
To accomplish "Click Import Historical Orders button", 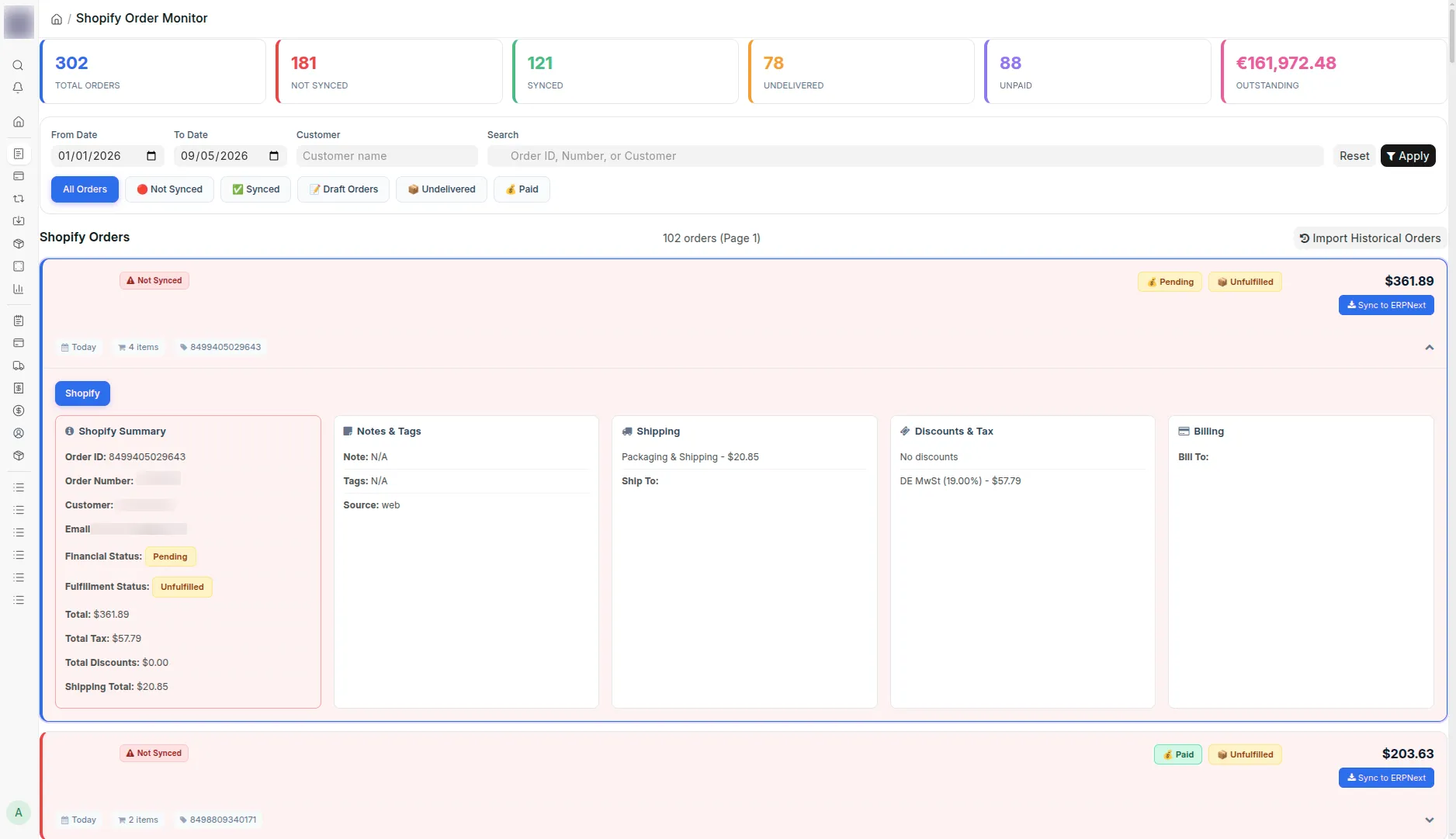I will coord(1370,238).
